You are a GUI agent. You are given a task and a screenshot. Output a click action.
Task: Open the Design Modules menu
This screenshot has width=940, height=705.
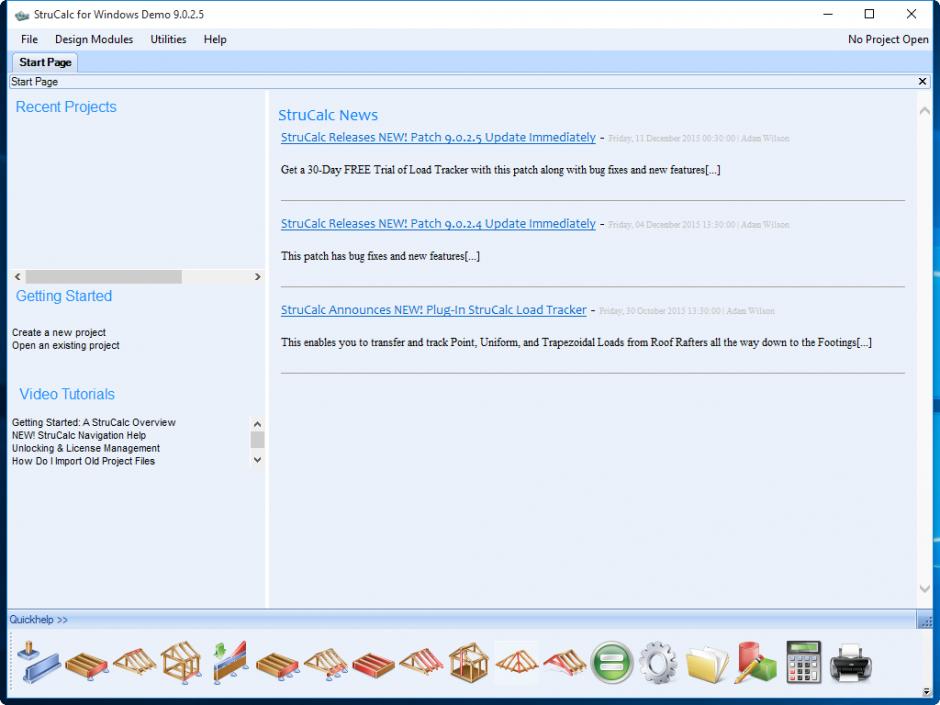(94, 40)
